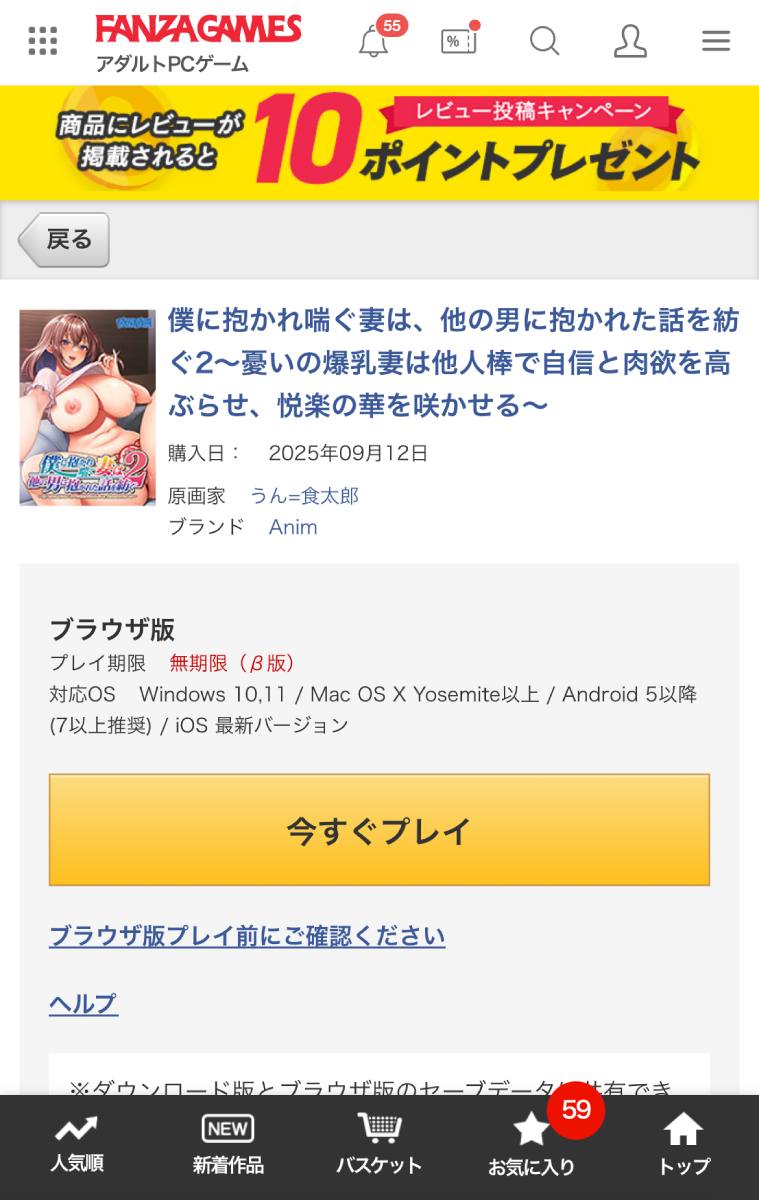This screenshot has width=759, height=1200.
Task: Open the hamburger menu
Action: pos(716,41)
